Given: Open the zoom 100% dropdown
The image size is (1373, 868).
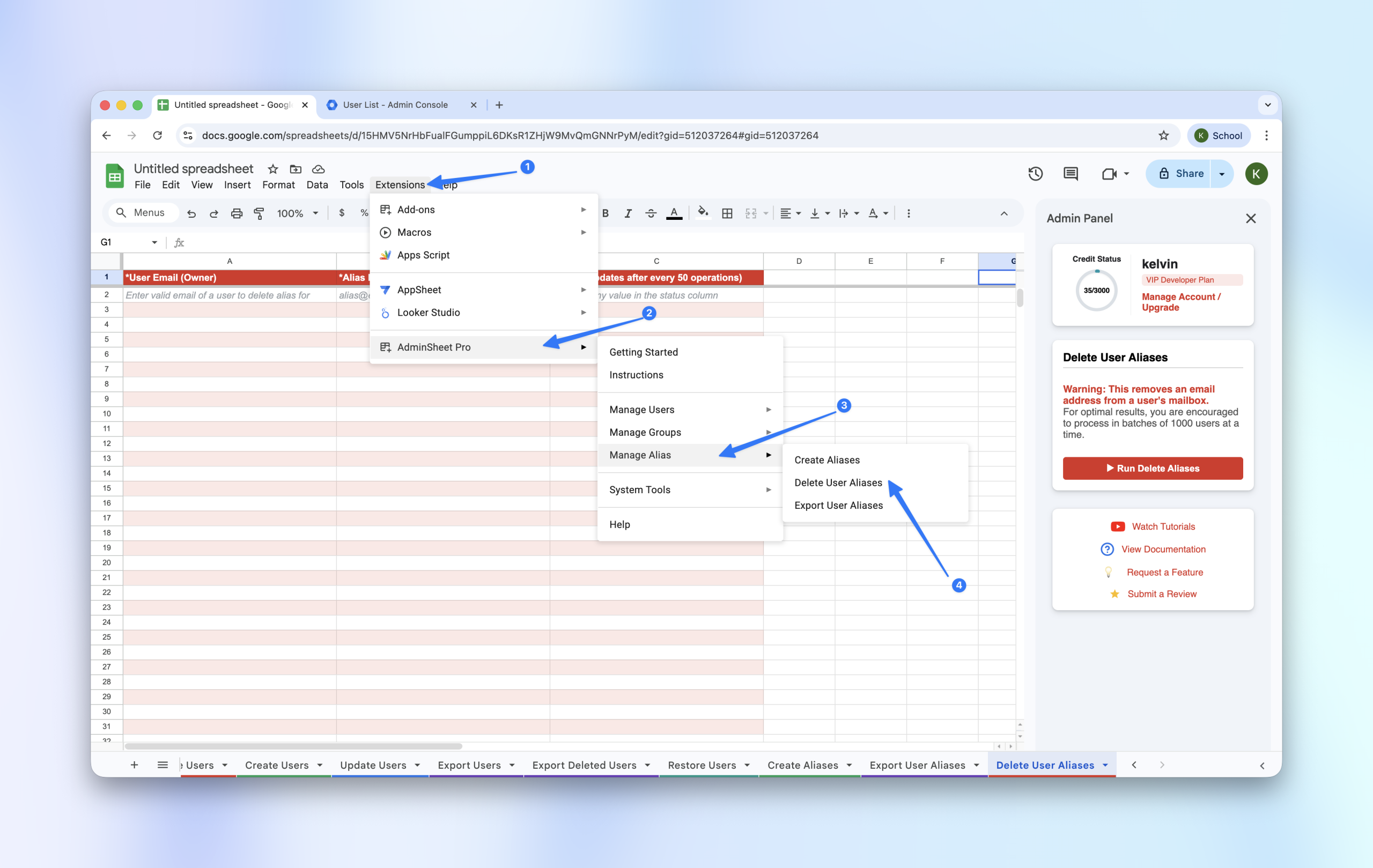Looking at the screenshot, I should [x=297, y=213].
